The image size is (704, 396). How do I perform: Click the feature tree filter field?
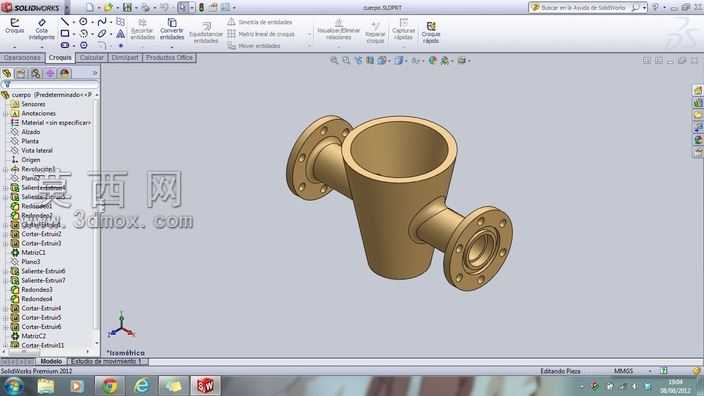[x=50, y=84]
